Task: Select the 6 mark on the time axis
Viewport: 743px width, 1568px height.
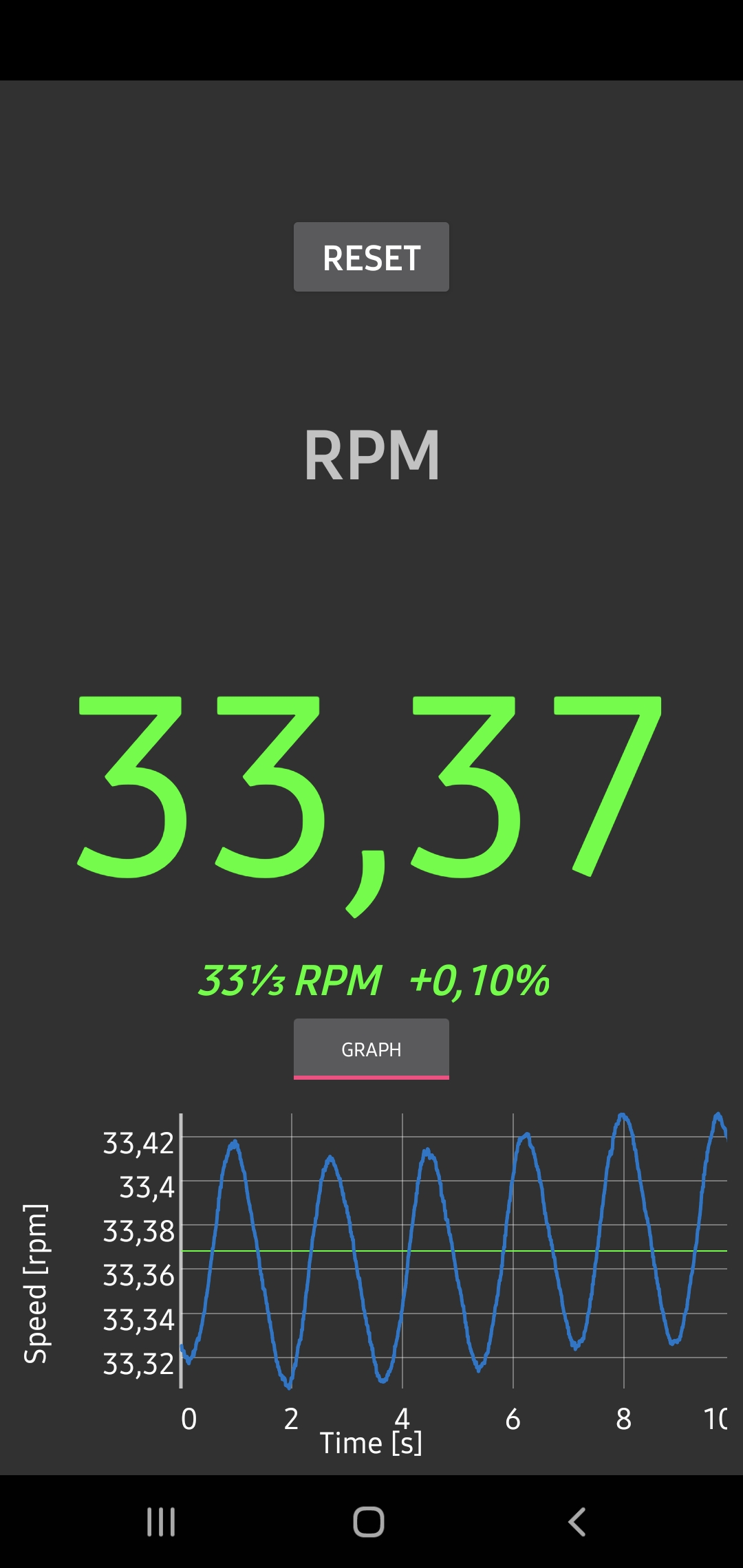Action: pos(513,1419)
